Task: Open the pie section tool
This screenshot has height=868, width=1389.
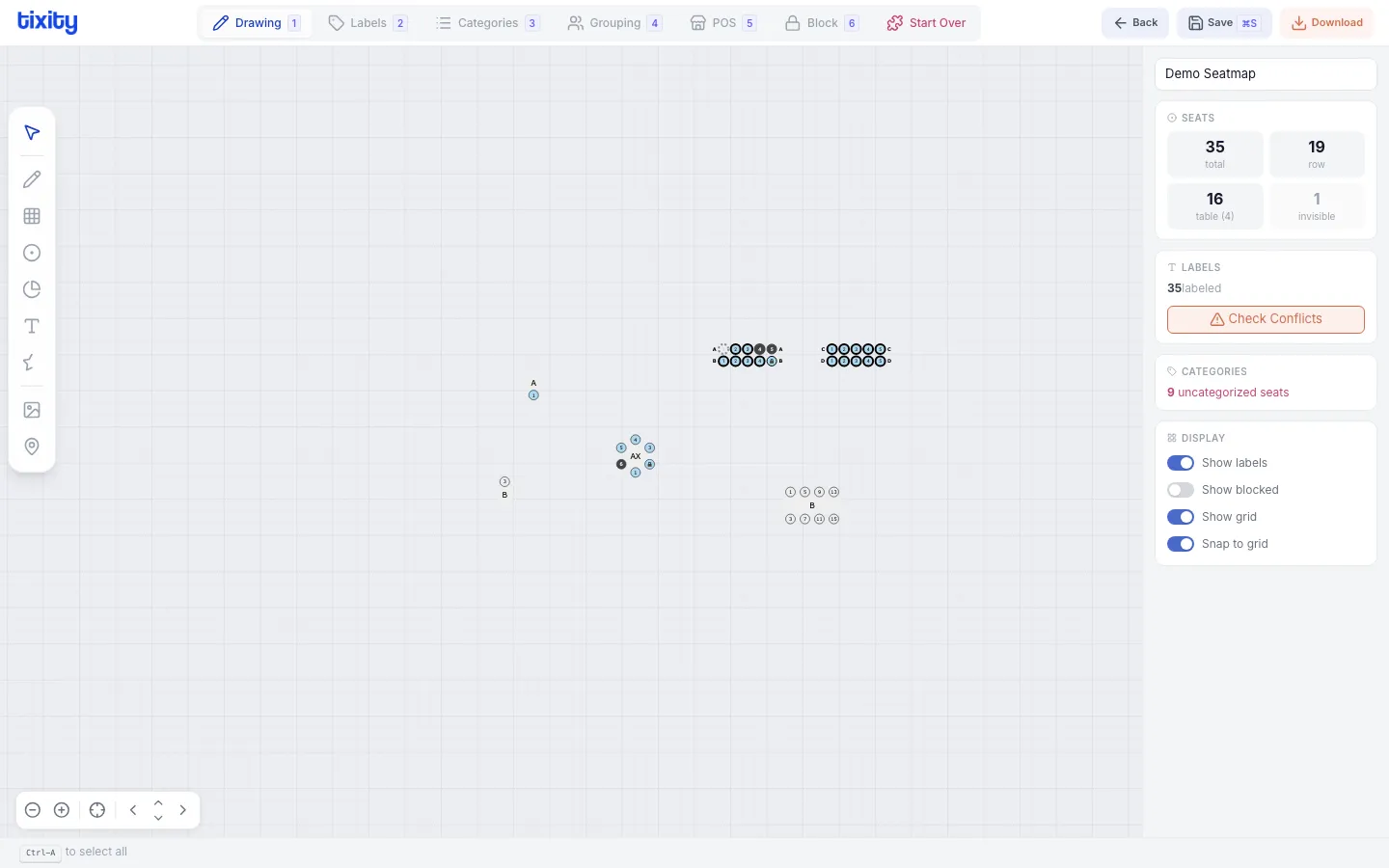Action: point(32,289)
